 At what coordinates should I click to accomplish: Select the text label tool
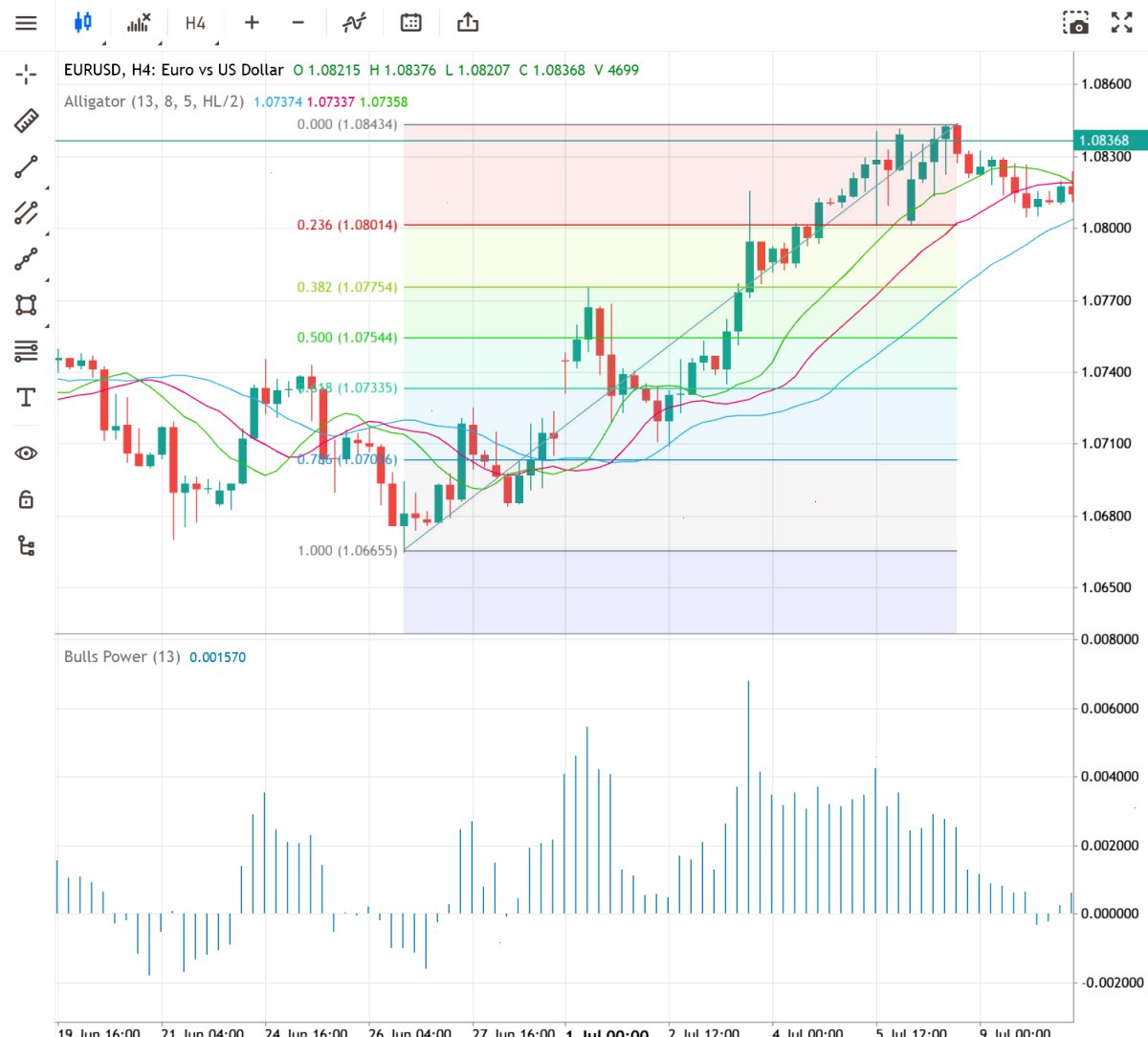coord(26,397)
